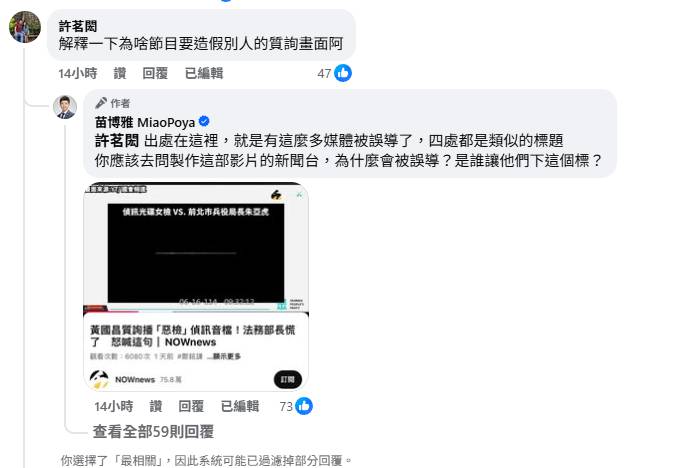This screenshot has height=468, width=680.
Task: Reply to 許茗閎's comment with 回覆
Action: [x=155, y=73]
